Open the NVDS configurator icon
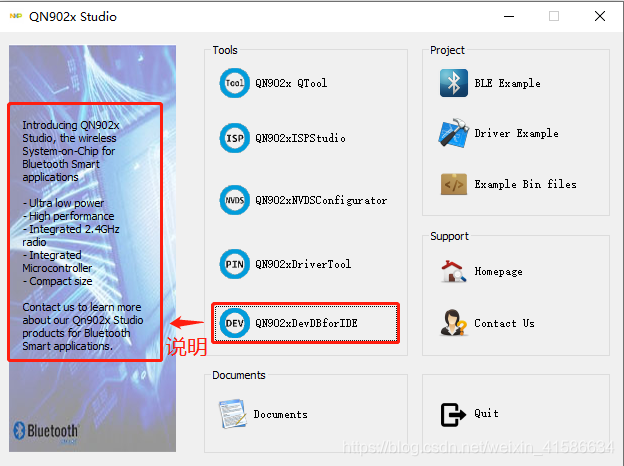The height and width of the screenshot is (466, 624). (235, 200)
